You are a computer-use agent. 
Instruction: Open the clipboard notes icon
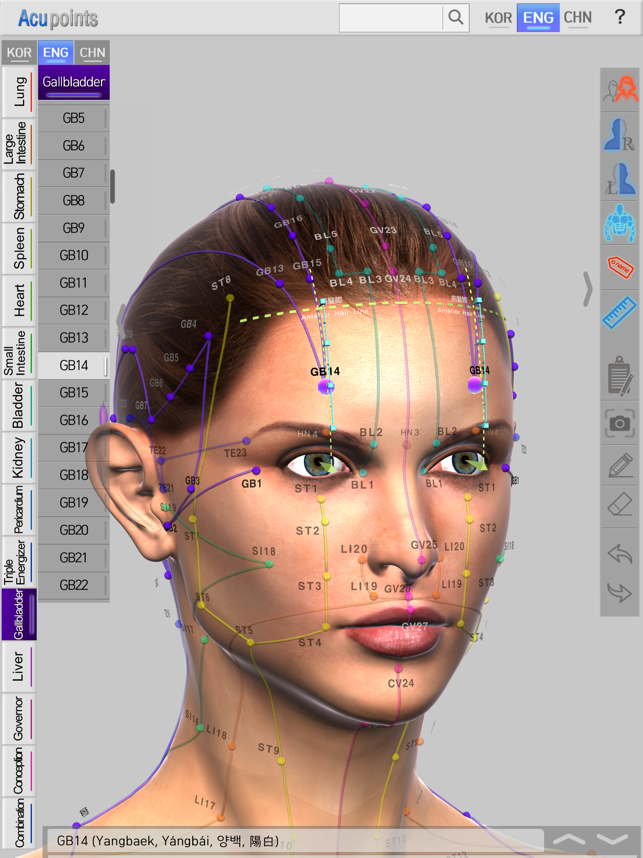coord(620,378)
